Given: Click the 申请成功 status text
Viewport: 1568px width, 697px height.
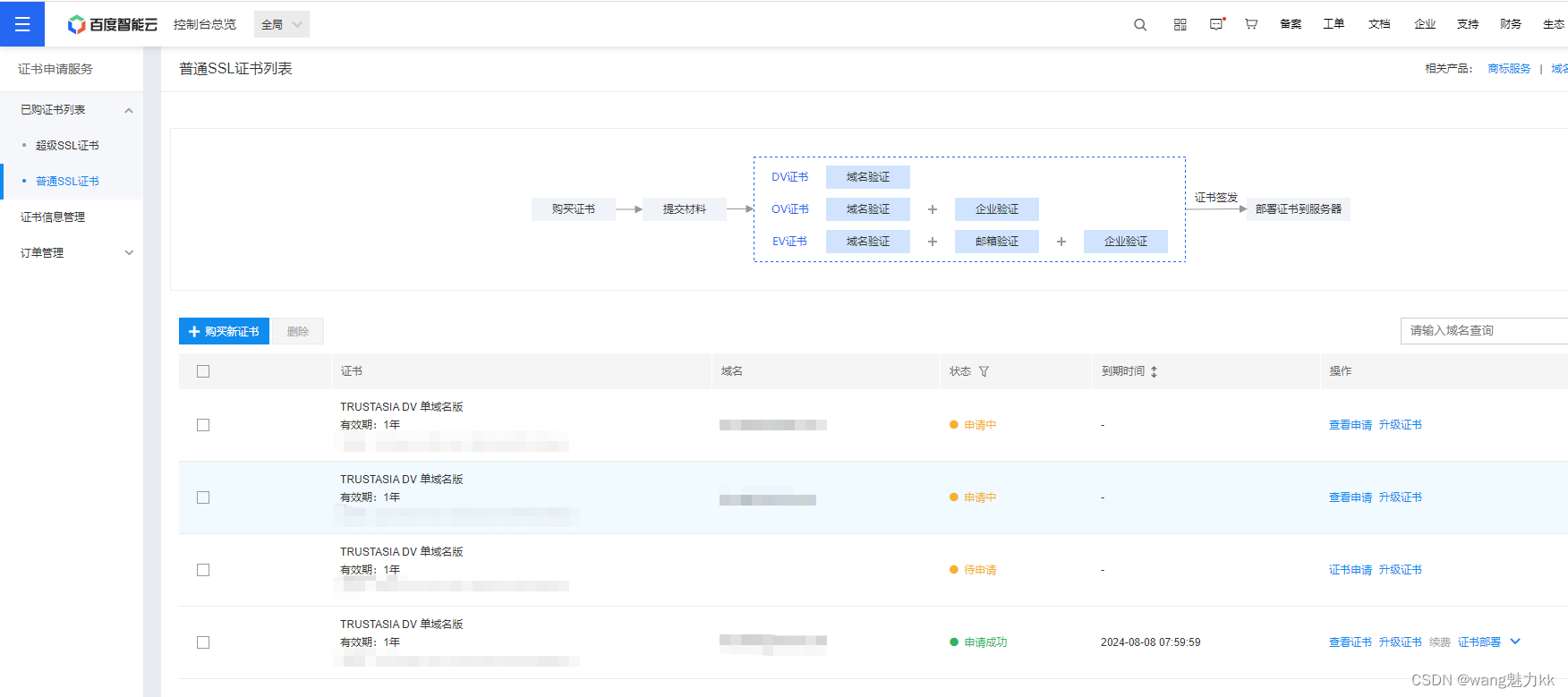Looking at the screenshot, I should (985, 642).
